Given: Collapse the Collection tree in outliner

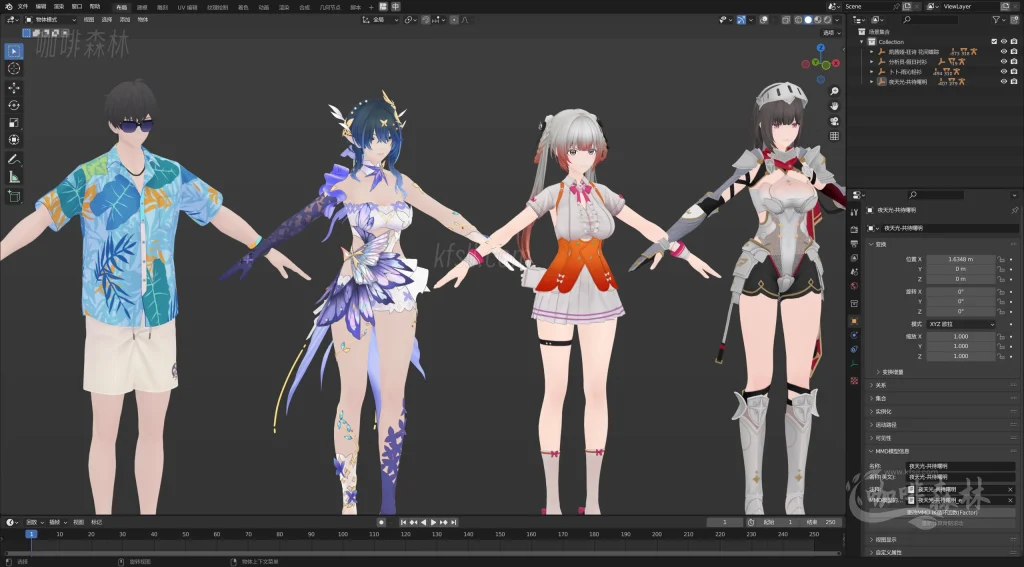Looking at the screenshot, I should click(x=862, y=42).
